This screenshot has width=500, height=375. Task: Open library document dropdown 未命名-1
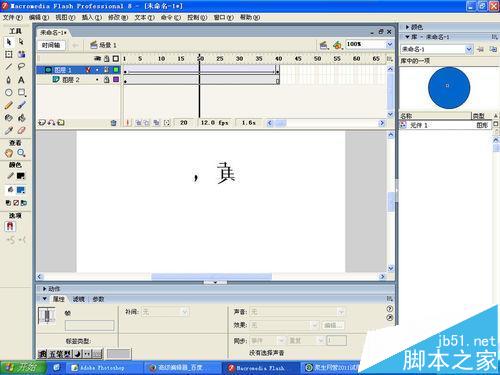pos(469,49)
